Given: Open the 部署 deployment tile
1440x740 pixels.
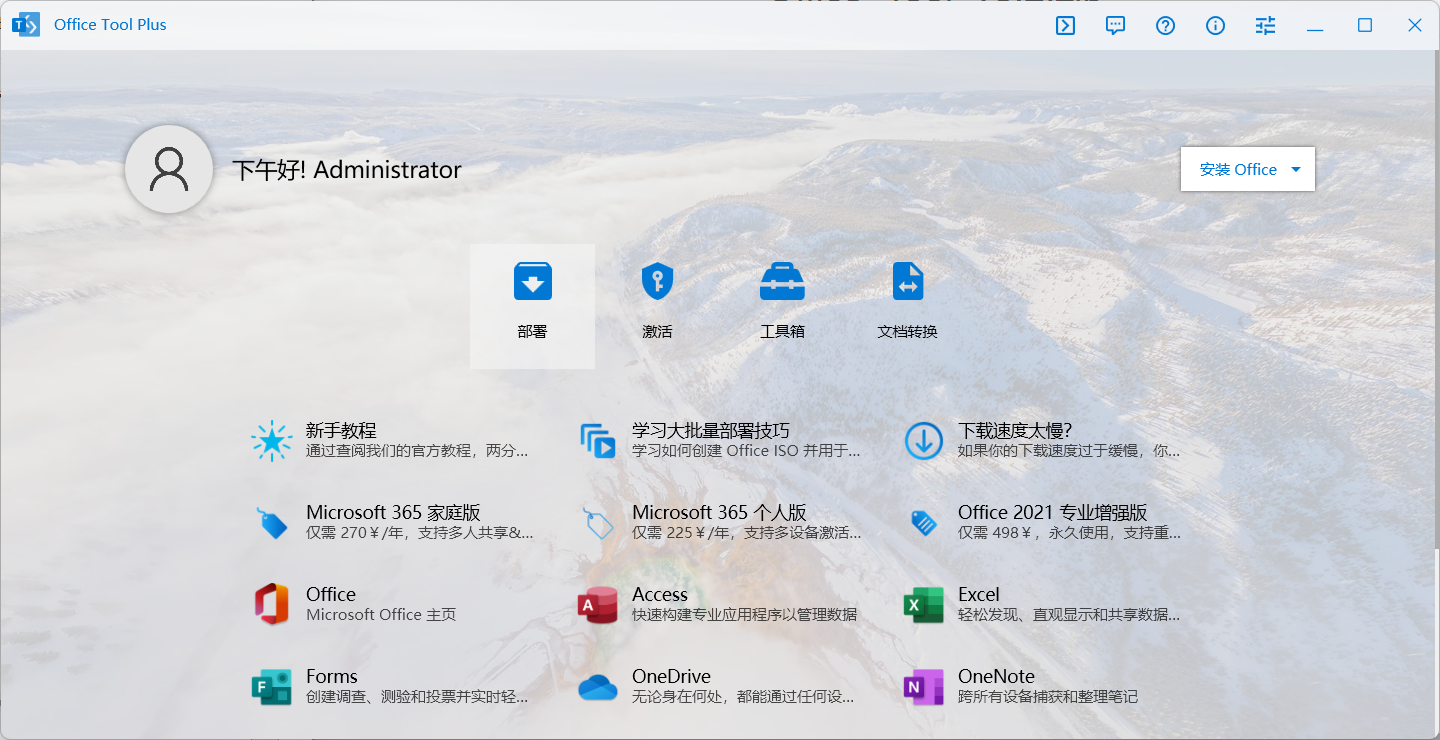Looking at the screenshot, I should pos(532,306).
